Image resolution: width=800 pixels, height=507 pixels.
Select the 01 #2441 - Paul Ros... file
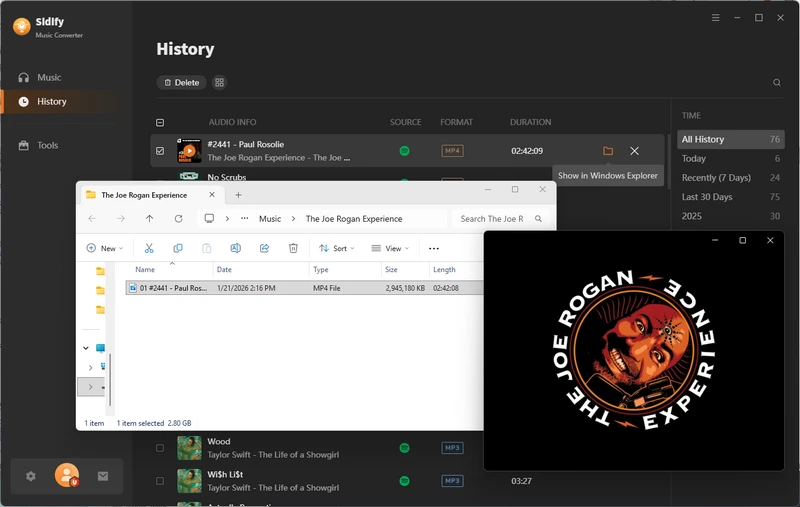pyautogui.click(x=304, y=288)
